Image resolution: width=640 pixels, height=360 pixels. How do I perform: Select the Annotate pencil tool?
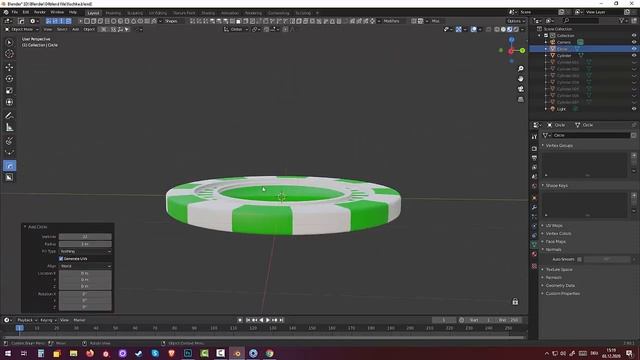coord(9,116)
